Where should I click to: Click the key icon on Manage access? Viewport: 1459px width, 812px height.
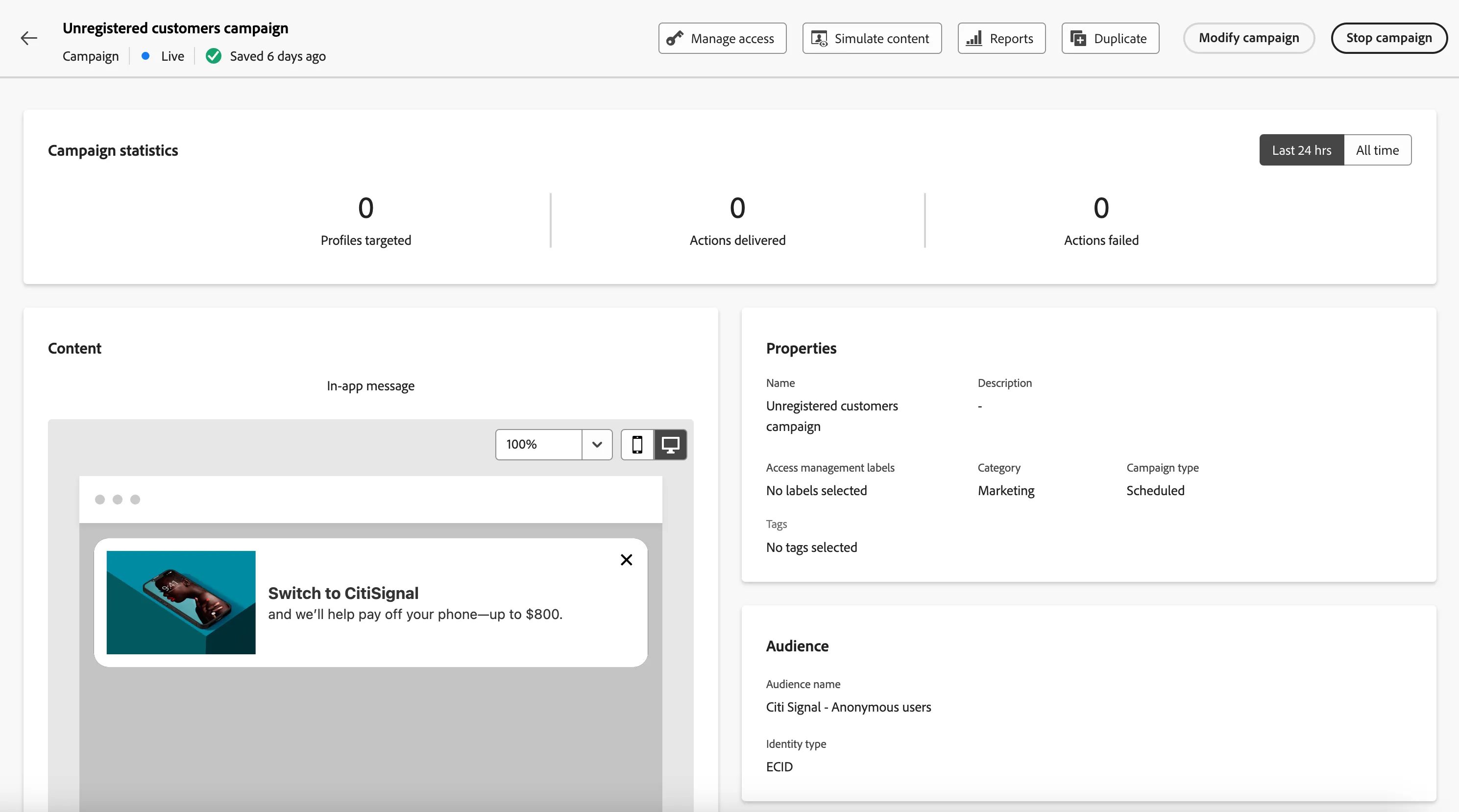(x=675, y=39)
